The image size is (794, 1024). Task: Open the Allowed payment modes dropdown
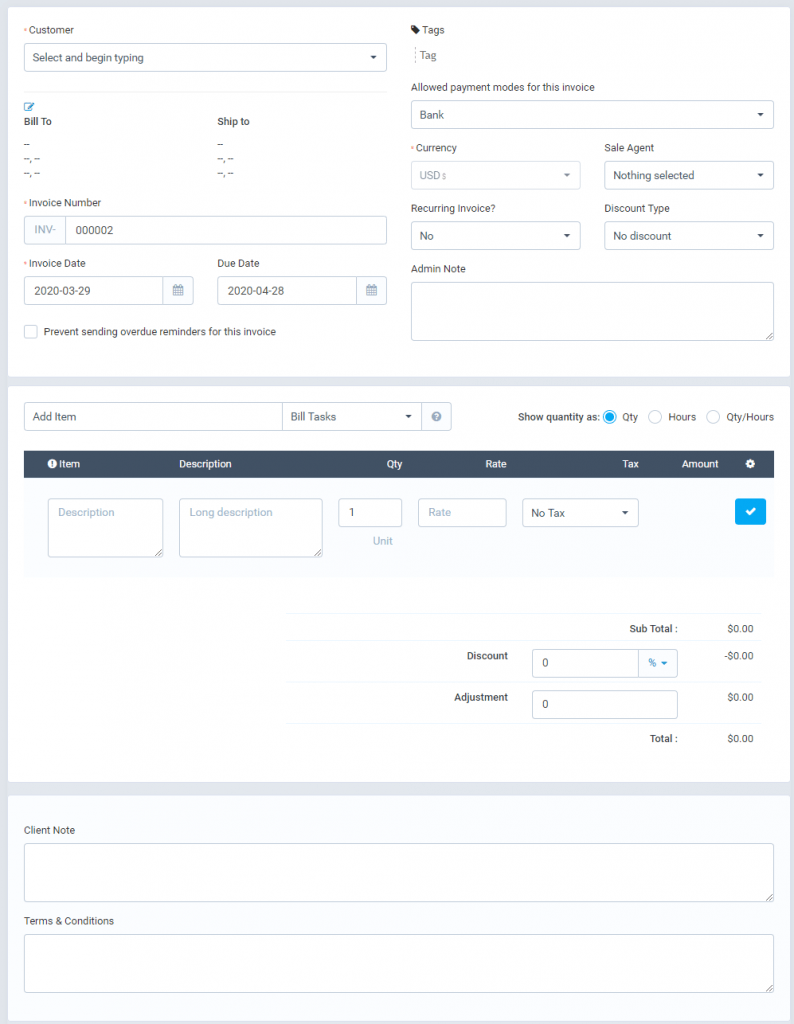[x=592, y=114]
